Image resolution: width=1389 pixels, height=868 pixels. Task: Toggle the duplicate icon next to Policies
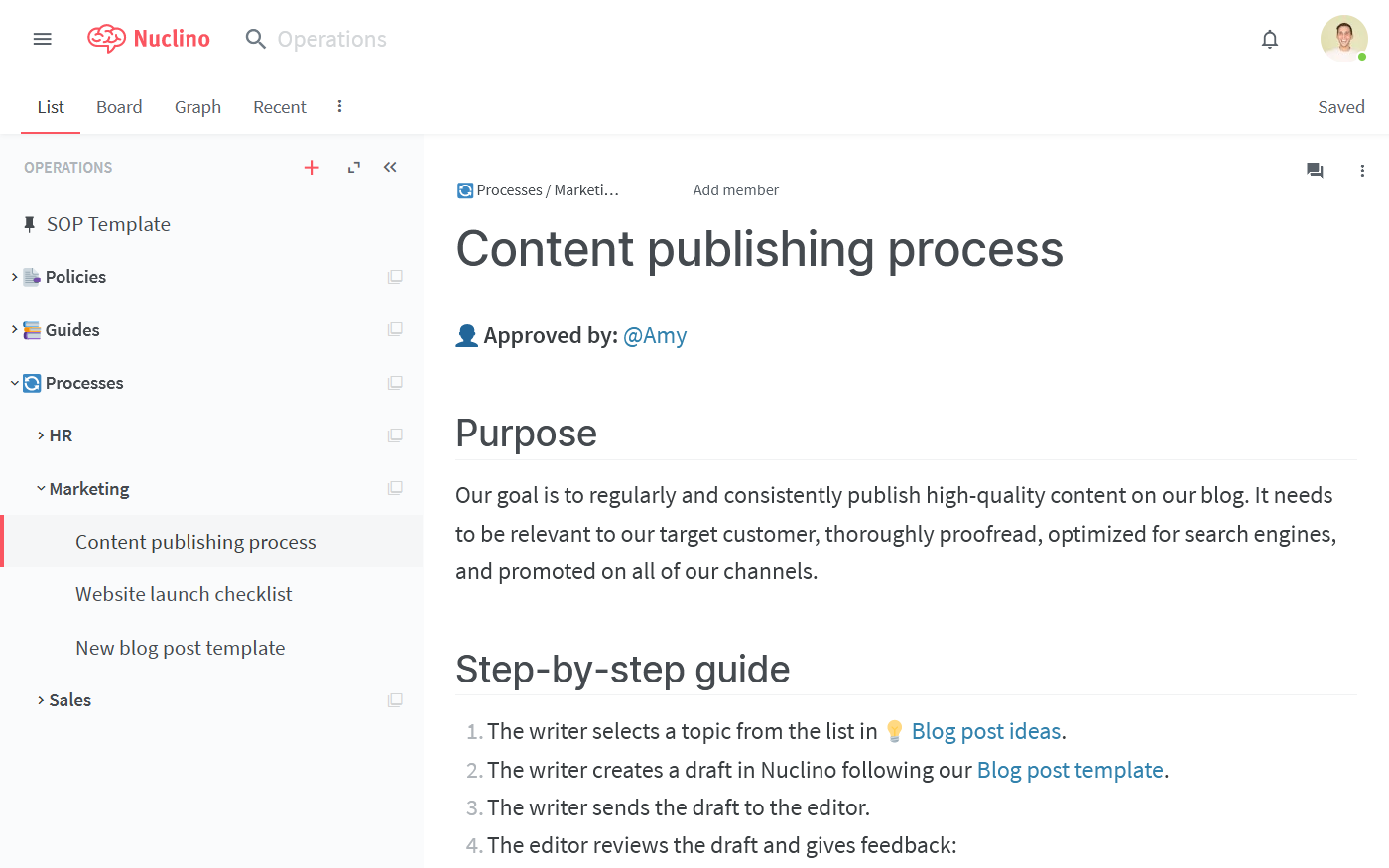coord(395,276)
